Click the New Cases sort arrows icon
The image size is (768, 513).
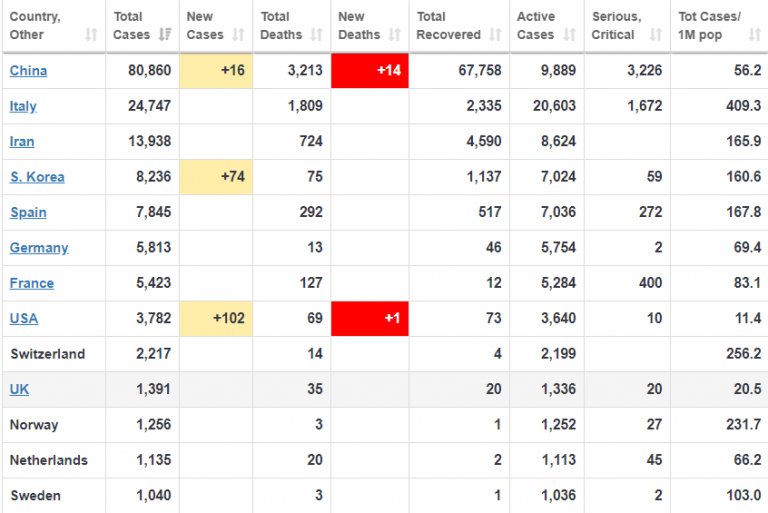pyautogui.click(x=240, y=35)
